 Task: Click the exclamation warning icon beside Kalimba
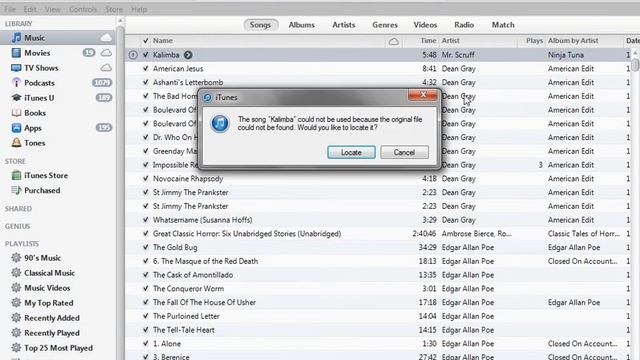(x=133, y=55)
